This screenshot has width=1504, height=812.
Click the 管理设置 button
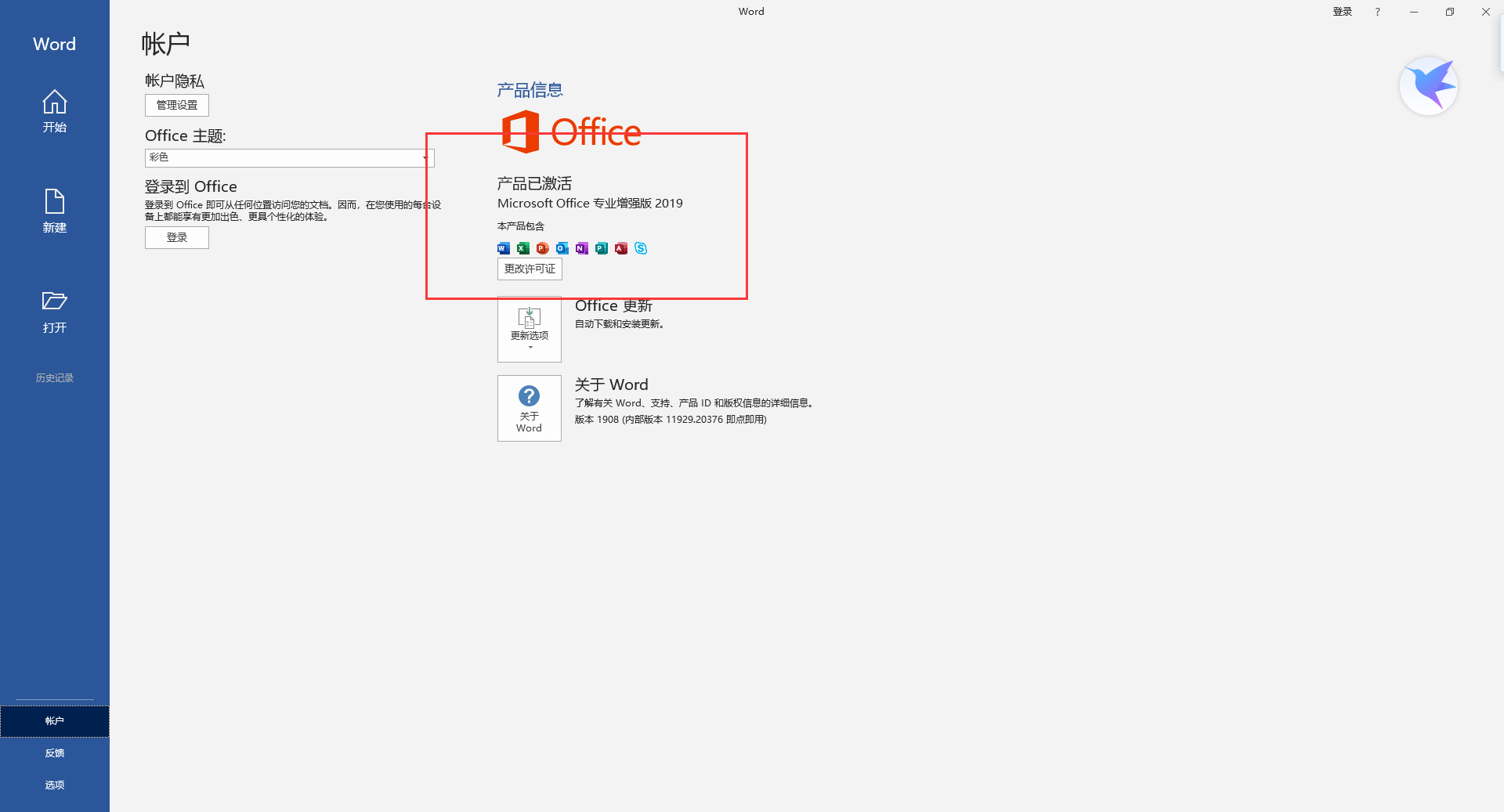click(177, 105)
